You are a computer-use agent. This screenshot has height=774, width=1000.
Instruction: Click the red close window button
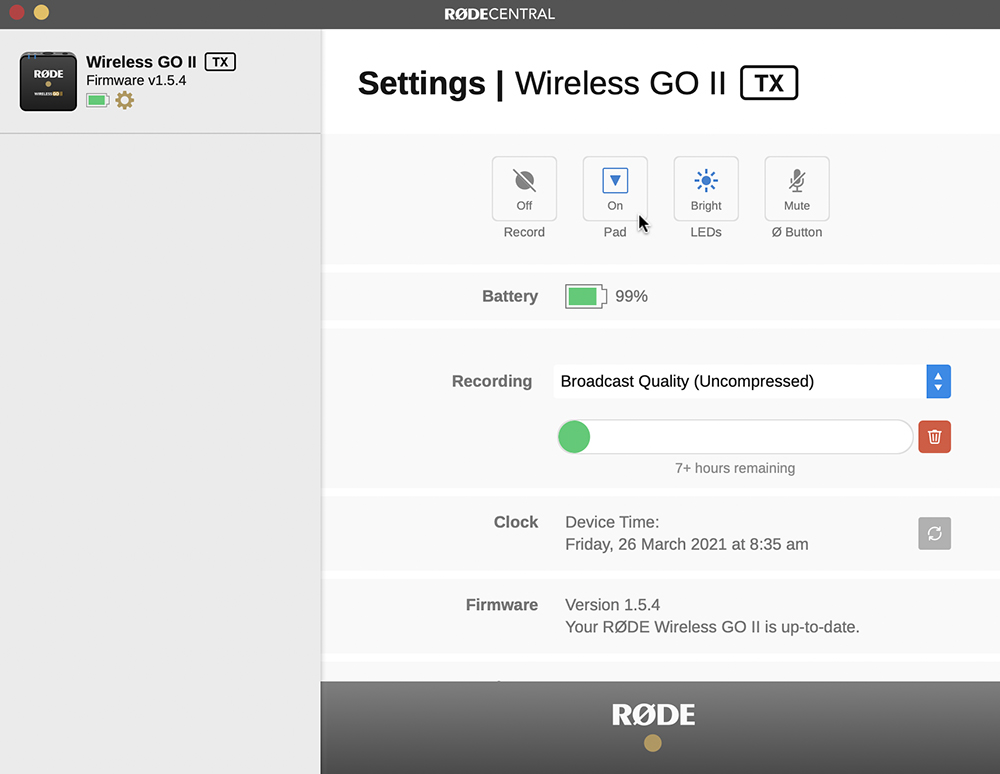16,12
